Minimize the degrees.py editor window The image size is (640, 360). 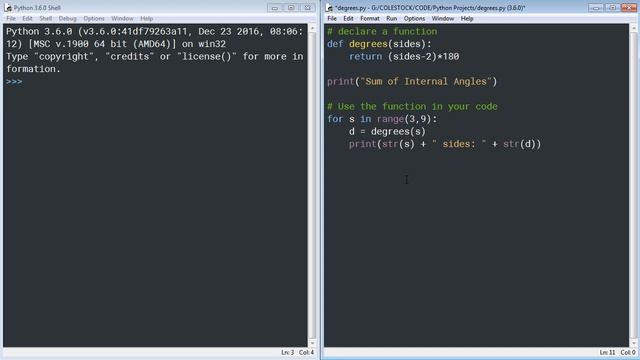[x=596, y=7]
